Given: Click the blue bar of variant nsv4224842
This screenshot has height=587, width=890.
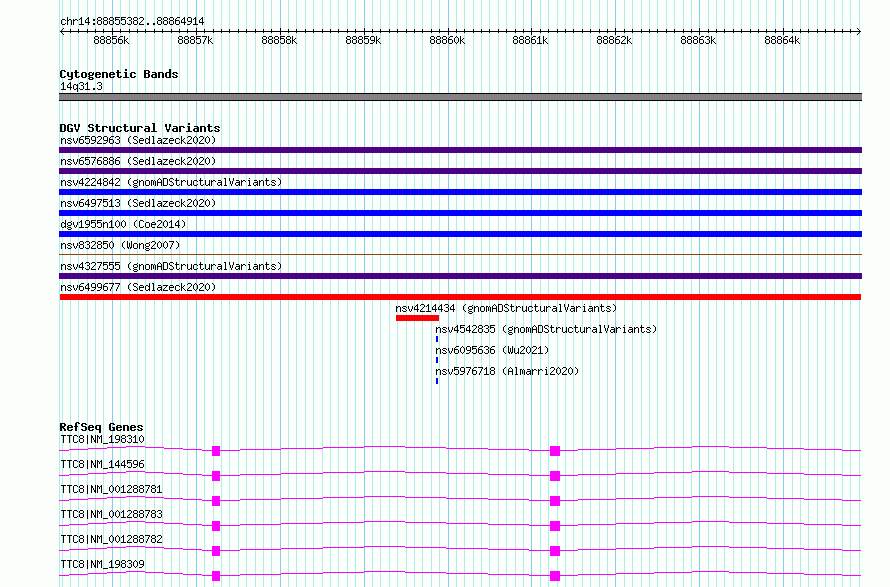Looking at the screenshot, I should [x=460, y=192].
